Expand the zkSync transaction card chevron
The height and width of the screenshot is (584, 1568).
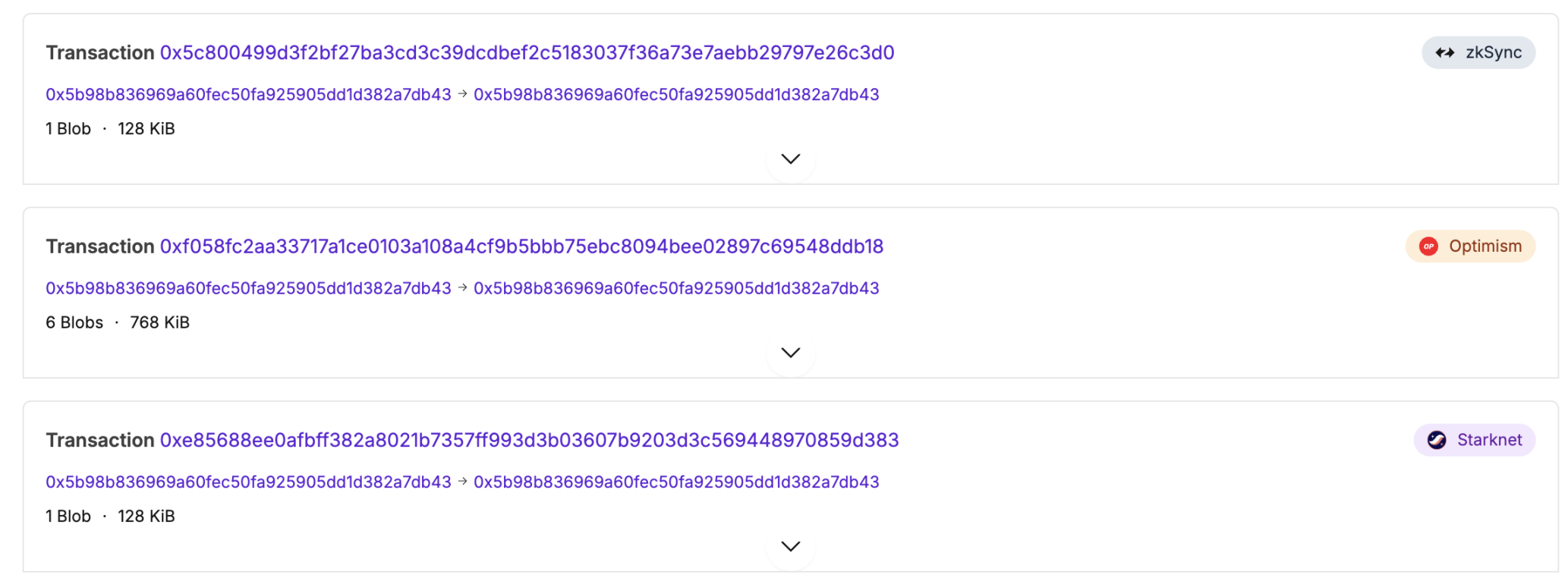[x=791, y=159]
